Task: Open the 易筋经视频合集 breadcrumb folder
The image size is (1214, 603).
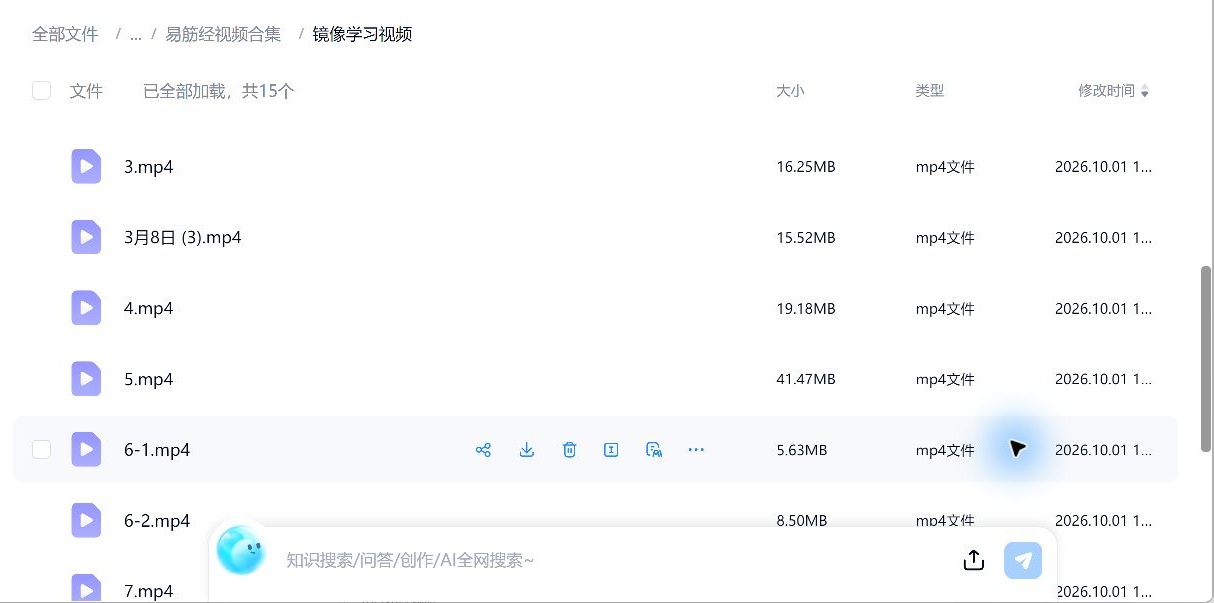Action: (x=223, y=34)
